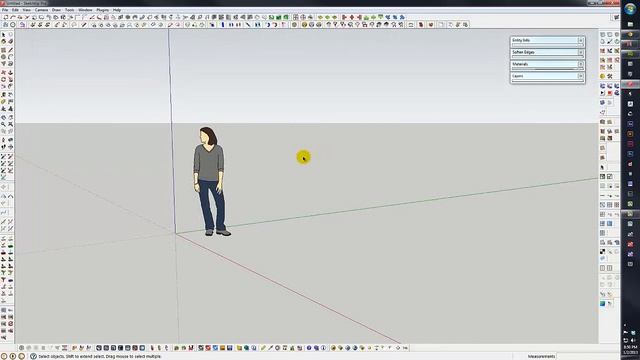The height and width of the screenshot is (360, 640).
Task: Open the Draw menu
Action: click(56, 10)
